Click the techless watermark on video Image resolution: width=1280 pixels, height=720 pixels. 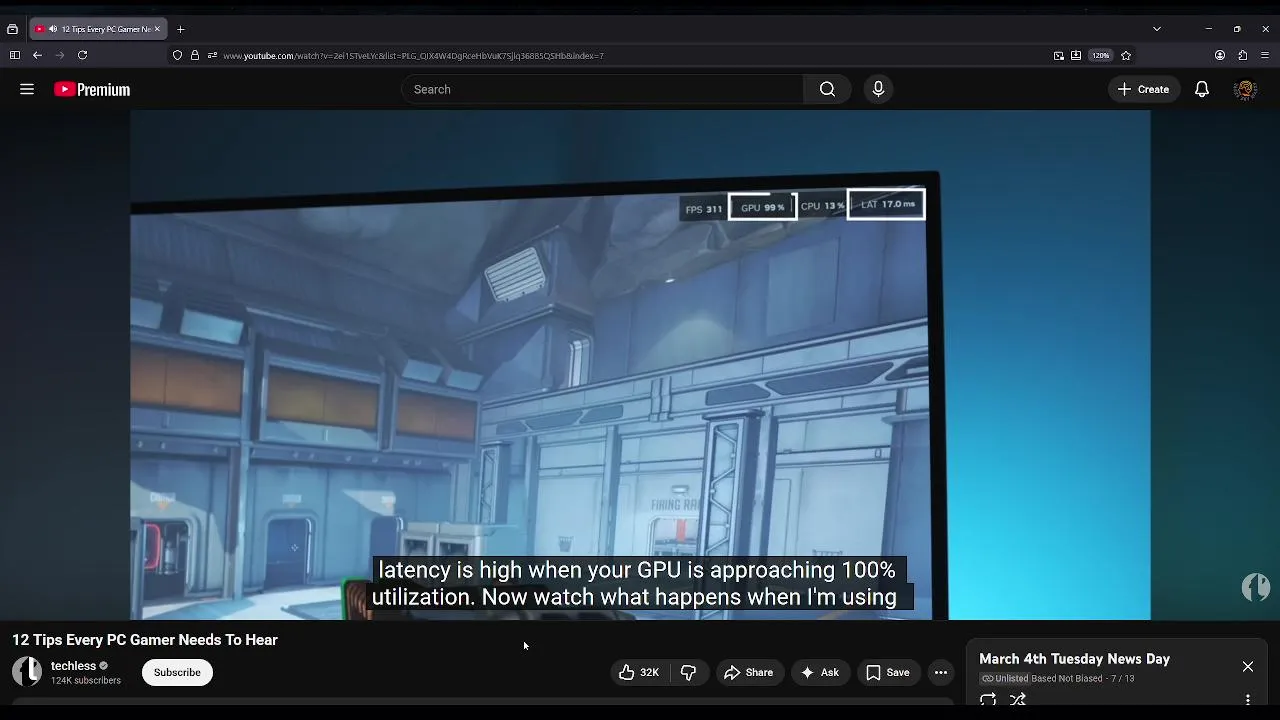point(1256,587)
